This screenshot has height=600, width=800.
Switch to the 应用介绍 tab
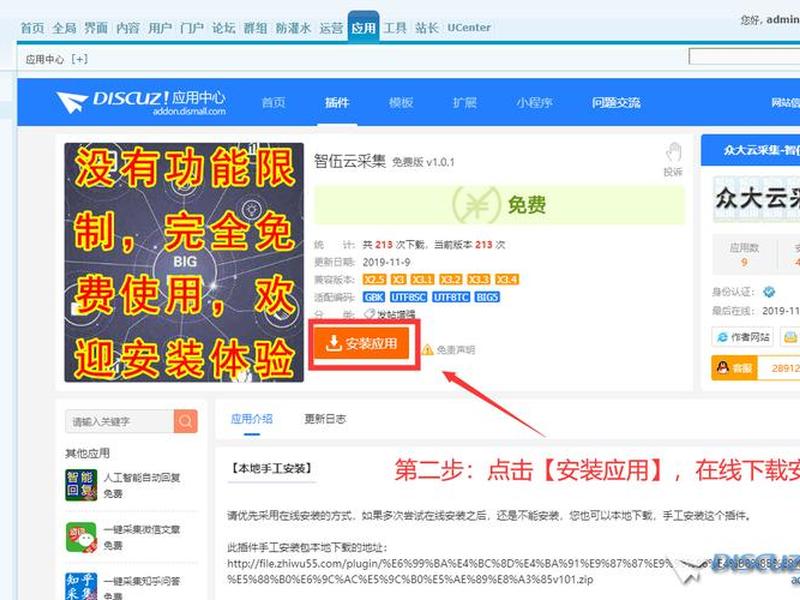(x=252, y=419)
